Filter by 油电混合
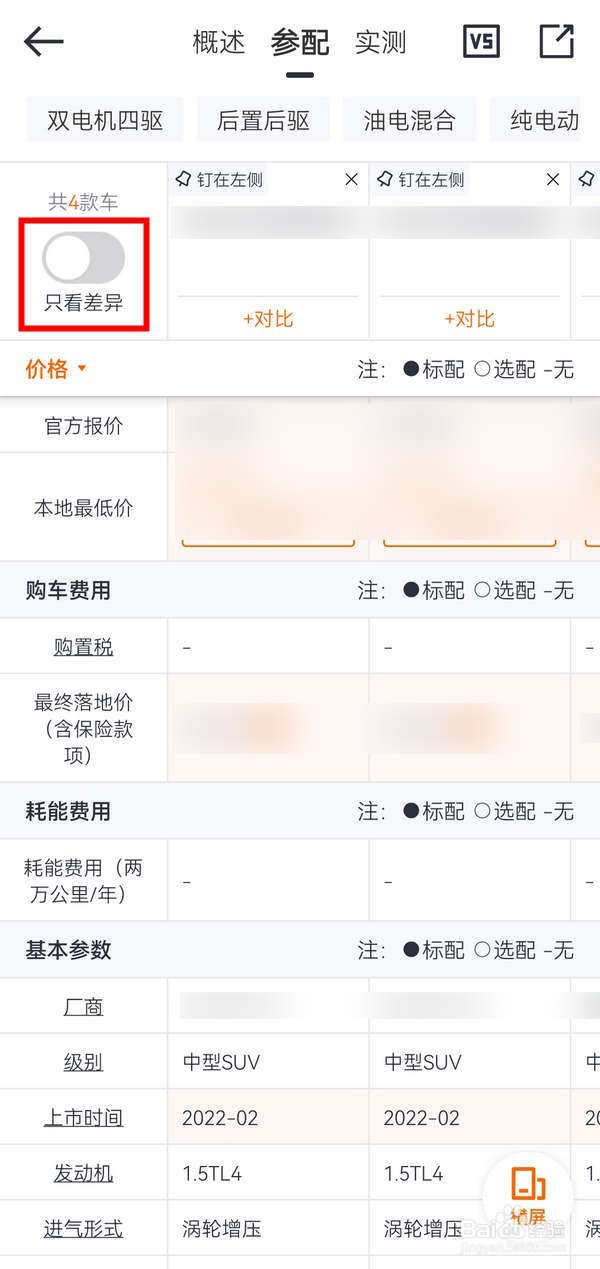The image size is (600, 1269). [x=410, y=121]
